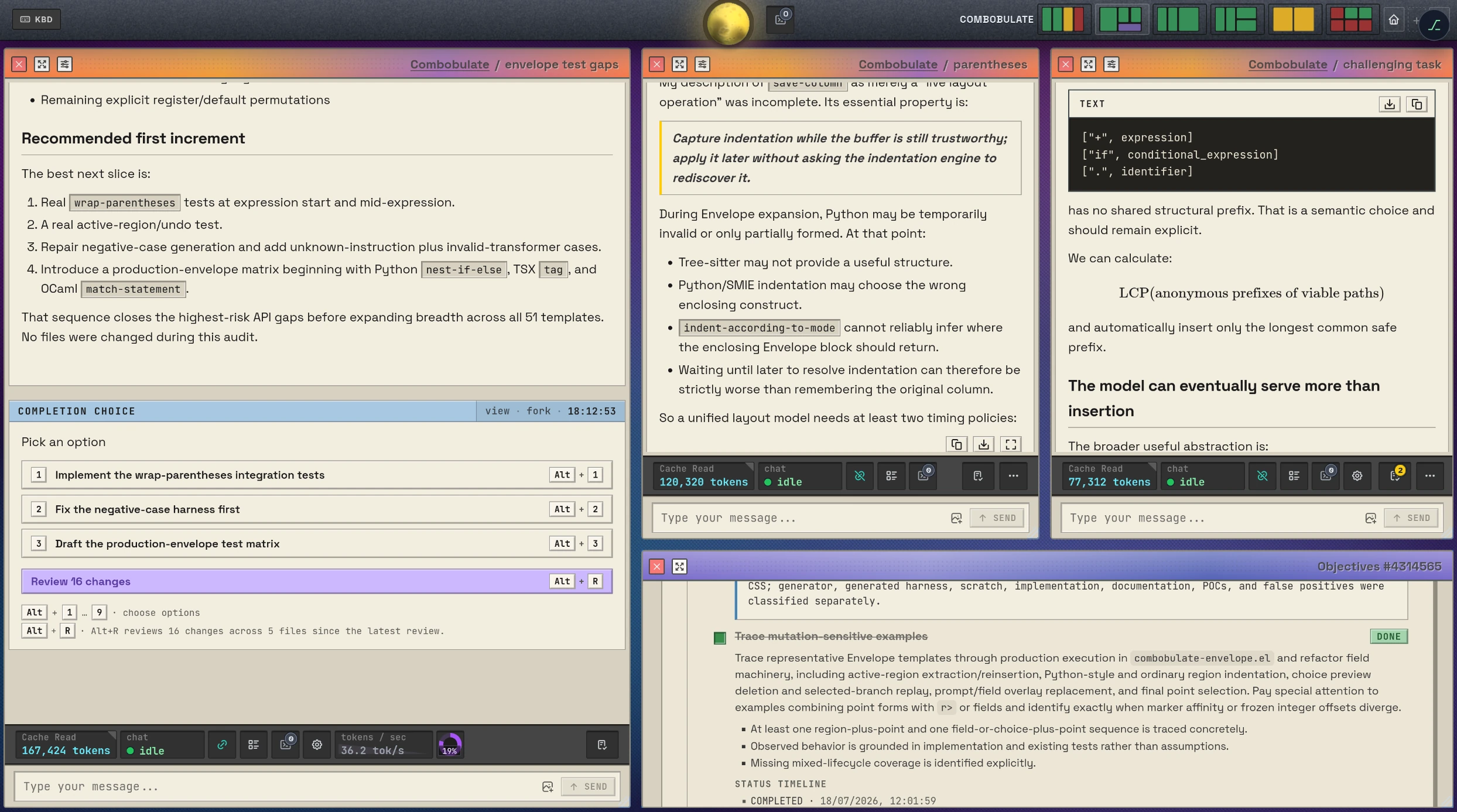Image resolution: width=1457 pixels, height=812 pixels.
Task: Open the Combobulate link in the parentheses header
Action: pyautogui.click(x=898, y=64)
